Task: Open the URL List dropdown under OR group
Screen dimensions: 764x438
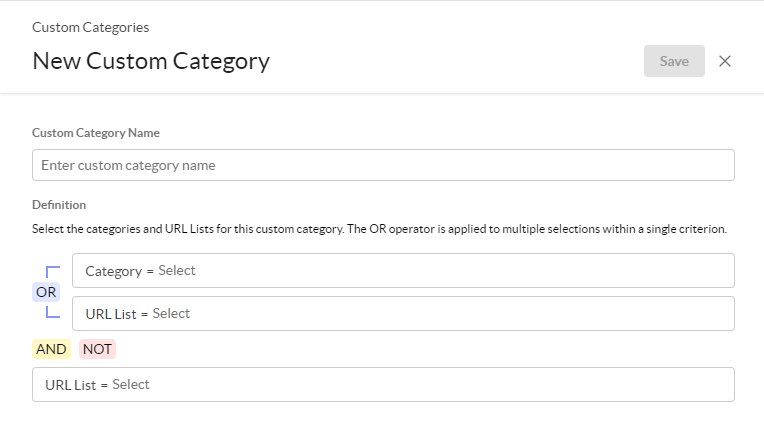Action: pos(403,313)
